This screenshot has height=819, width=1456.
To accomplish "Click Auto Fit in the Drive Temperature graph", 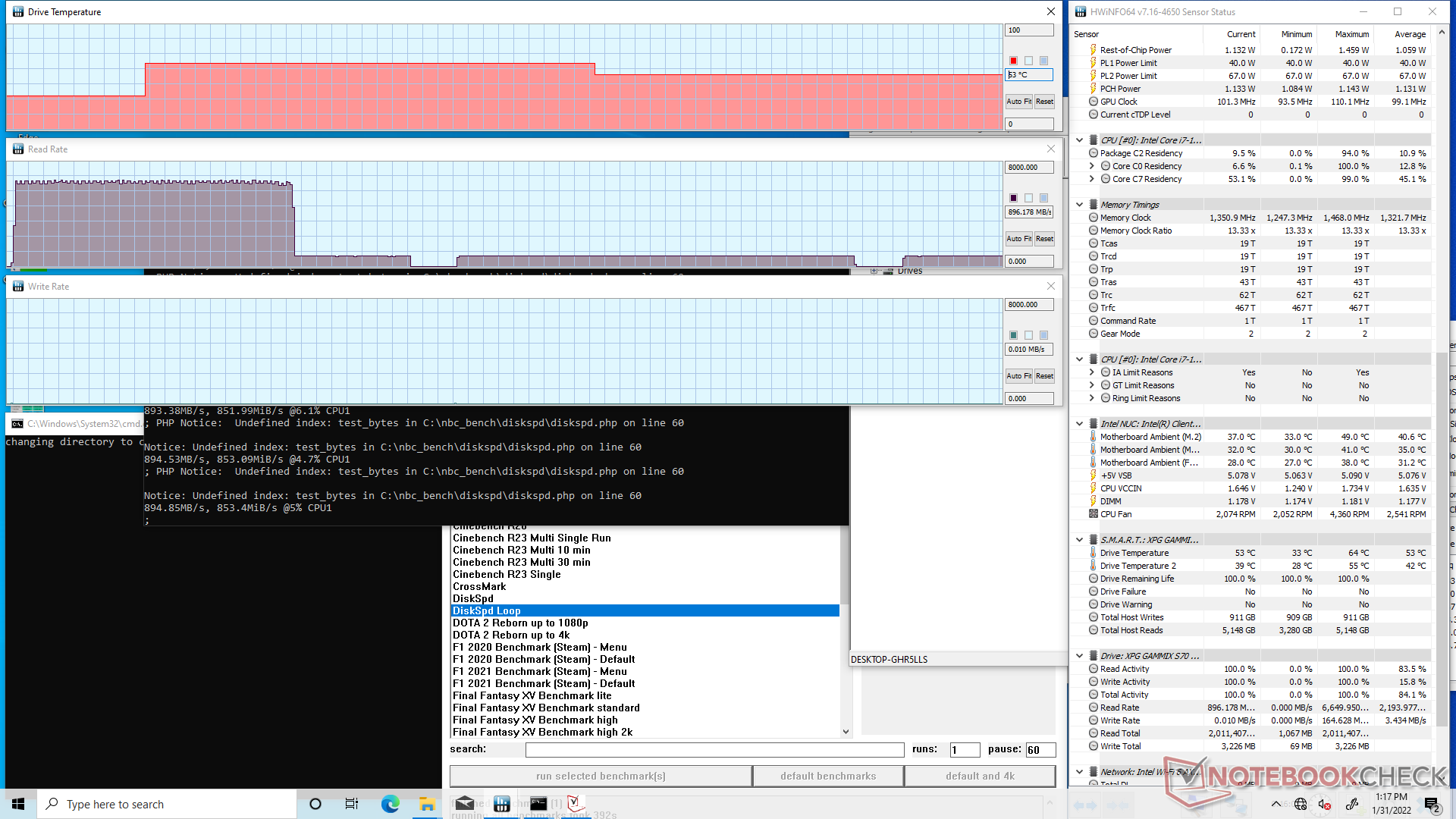I will coord(1018,102).
